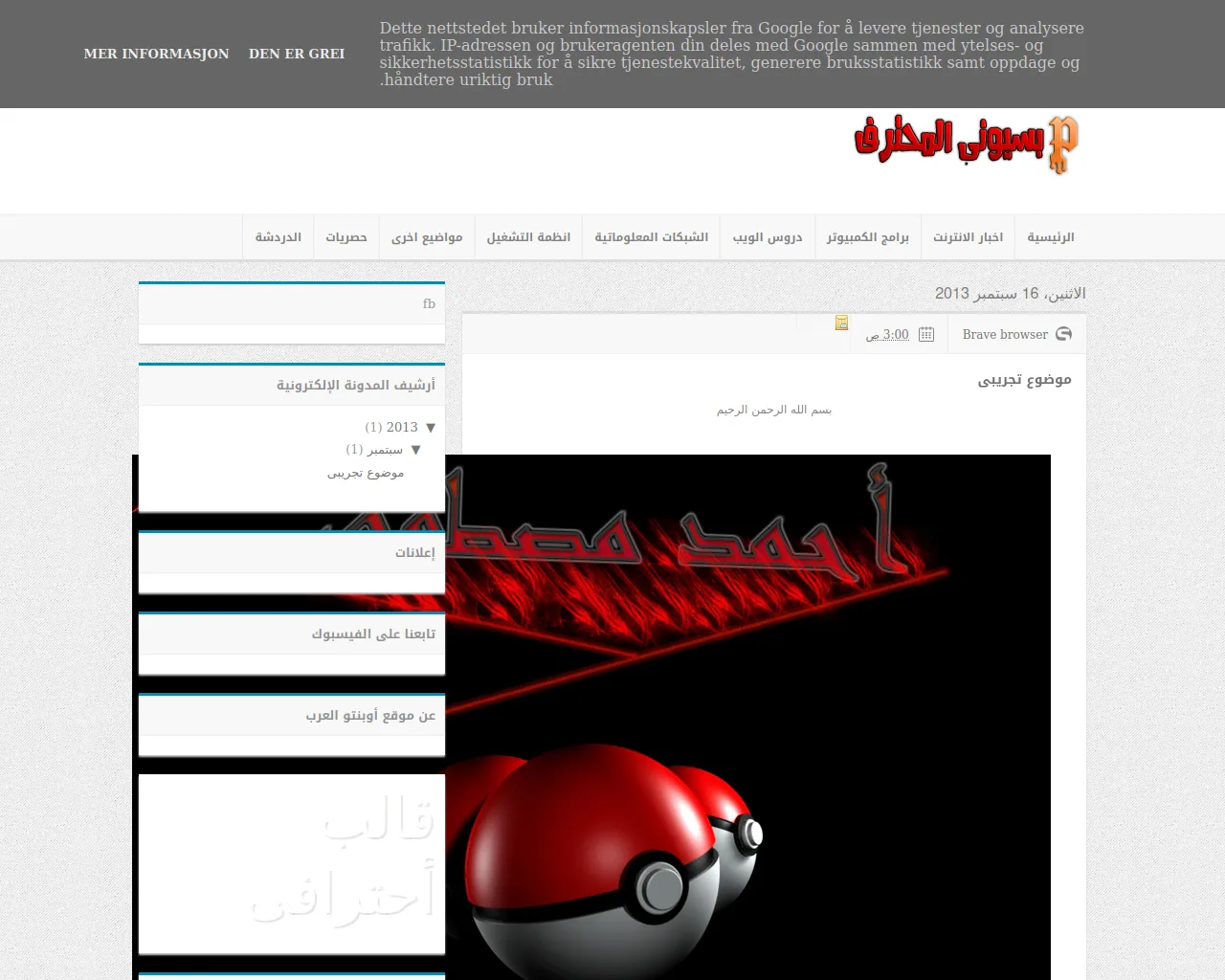The height and width of the screenshot is (980, 1225).
Task: Click the calendar icon beside 3:00
Action: pos(926,334)
